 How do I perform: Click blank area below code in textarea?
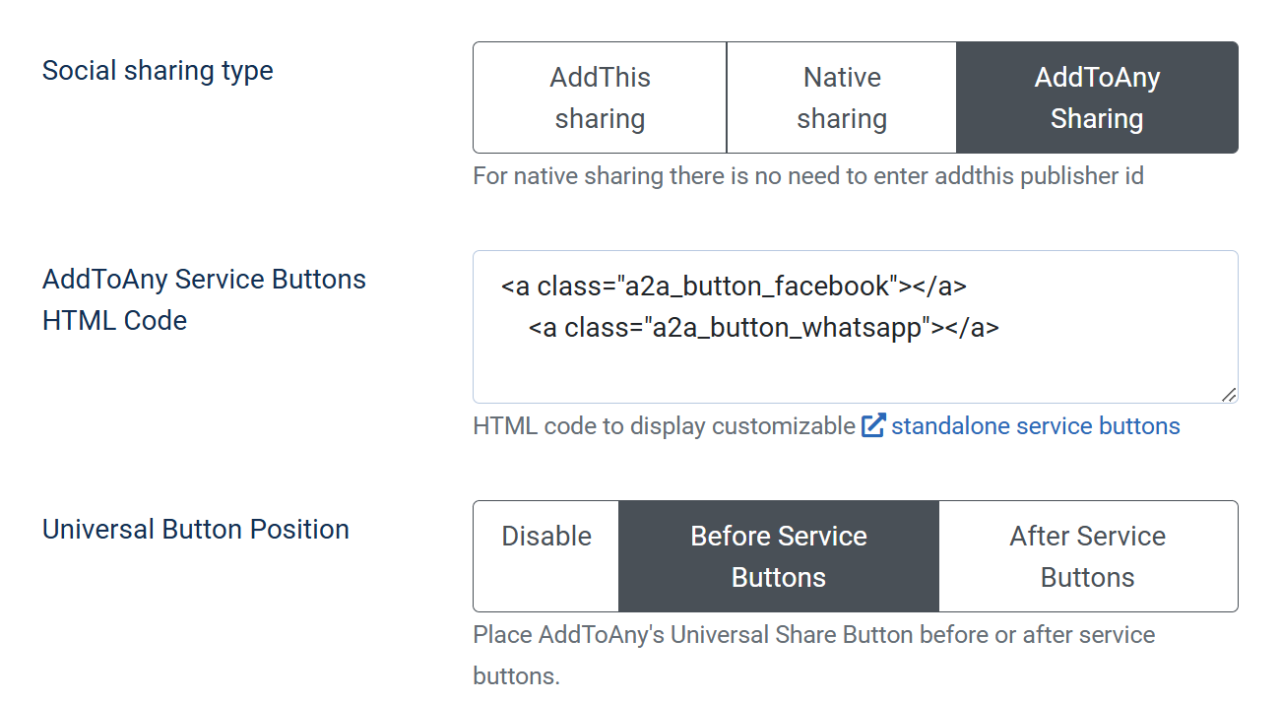[x=850, y=372]
